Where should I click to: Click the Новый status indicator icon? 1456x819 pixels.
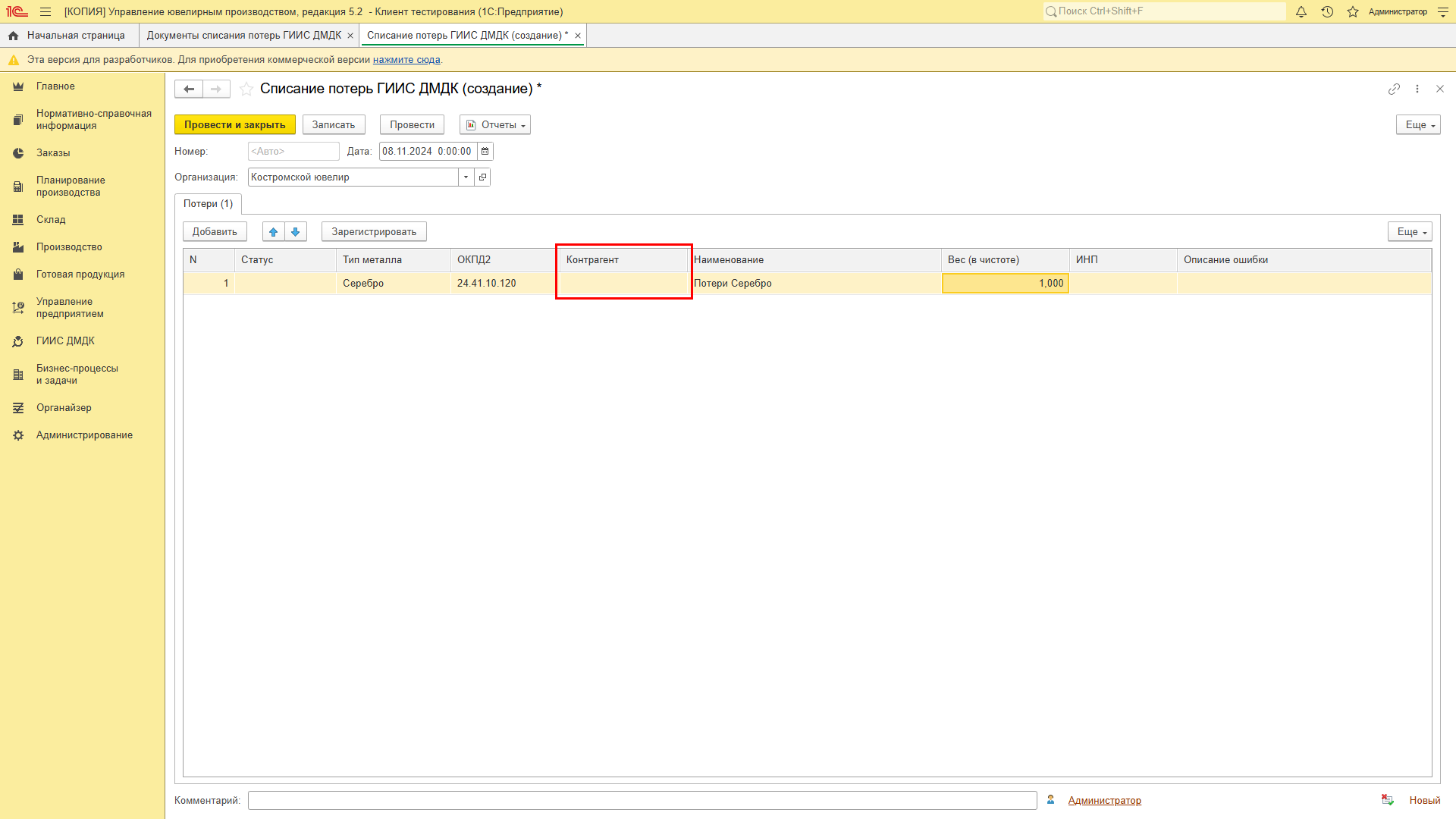click(x=1388, y=801)
